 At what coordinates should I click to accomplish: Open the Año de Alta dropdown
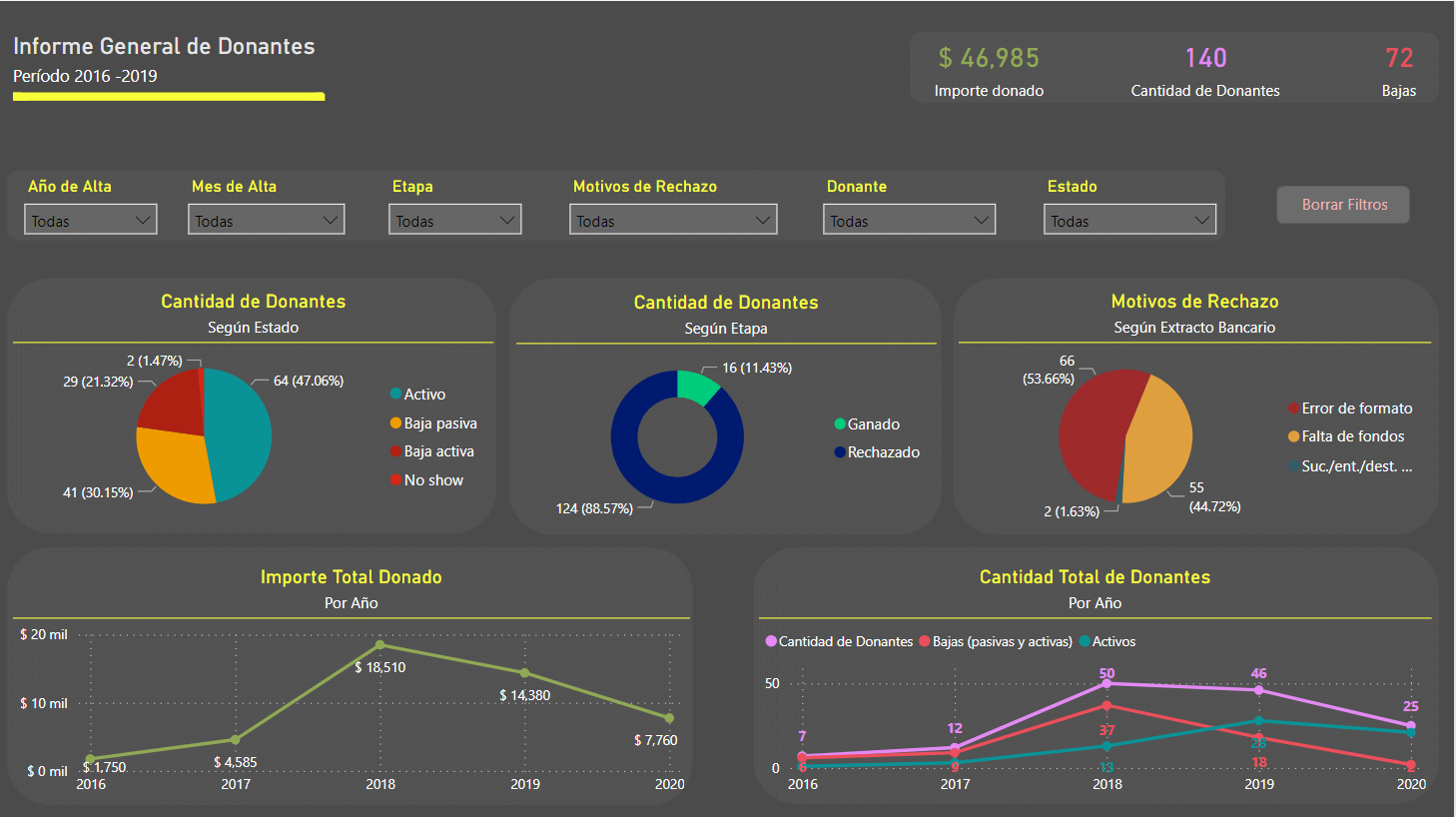91,220
